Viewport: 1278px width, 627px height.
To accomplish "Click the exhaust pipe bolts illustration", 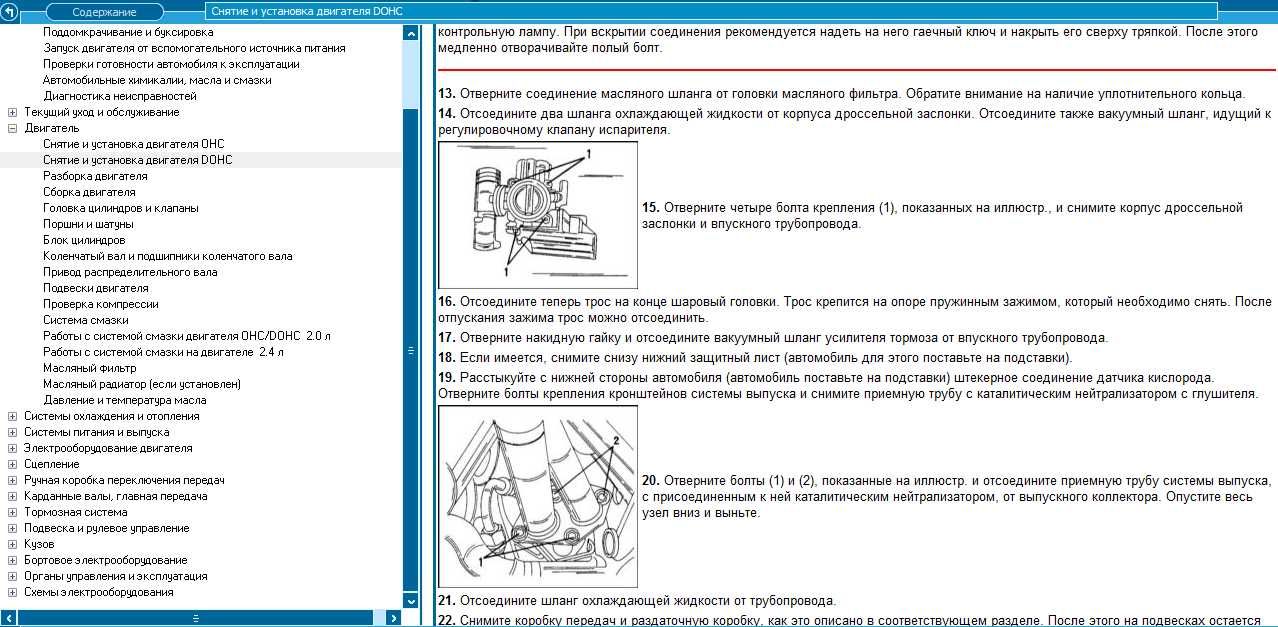I will point(538,496).
